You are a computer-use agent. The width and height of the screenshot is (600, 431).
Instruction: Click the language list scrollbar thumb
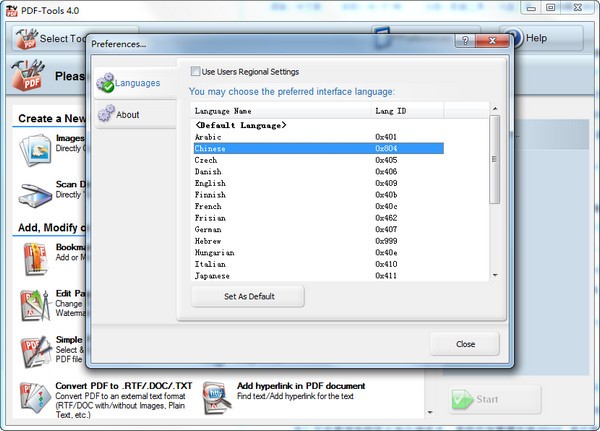click(x=495, y=159)
